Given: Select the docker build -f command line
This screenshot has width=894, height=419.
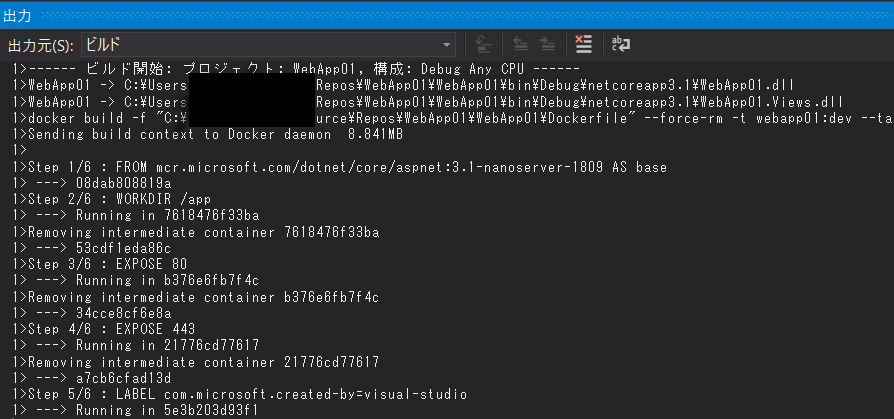Looking at the screenshot, I should pos(453,118).
